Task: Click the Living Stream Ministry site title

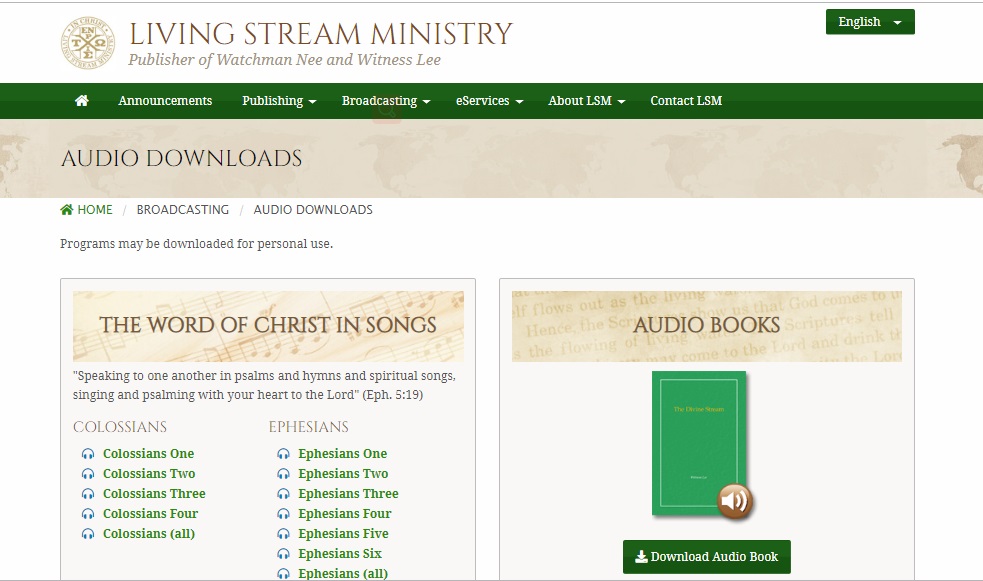Action: pyautogui.click(x=321, y=34)
